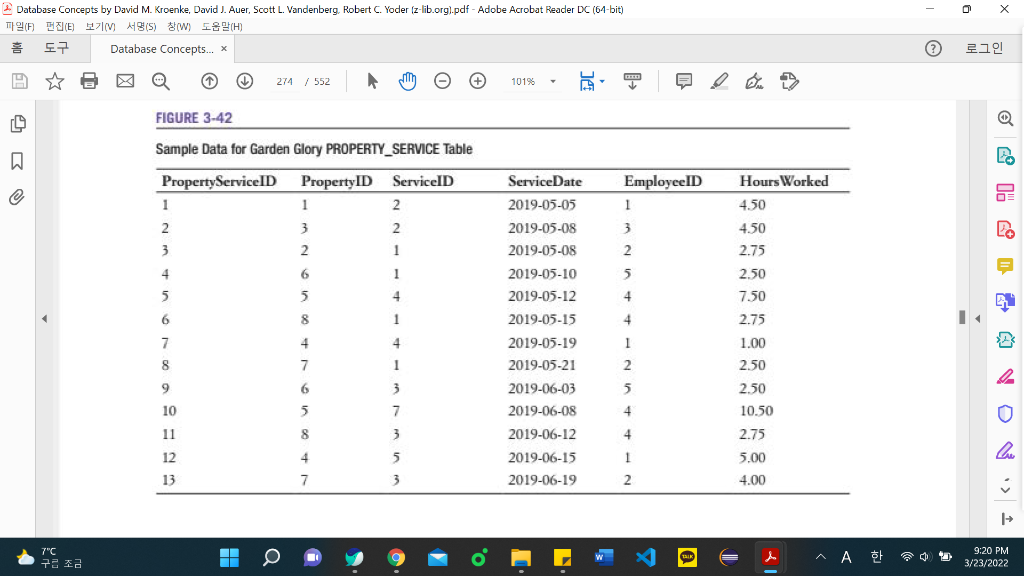
Task: Click the current page number field
Action: coord(284,82)
